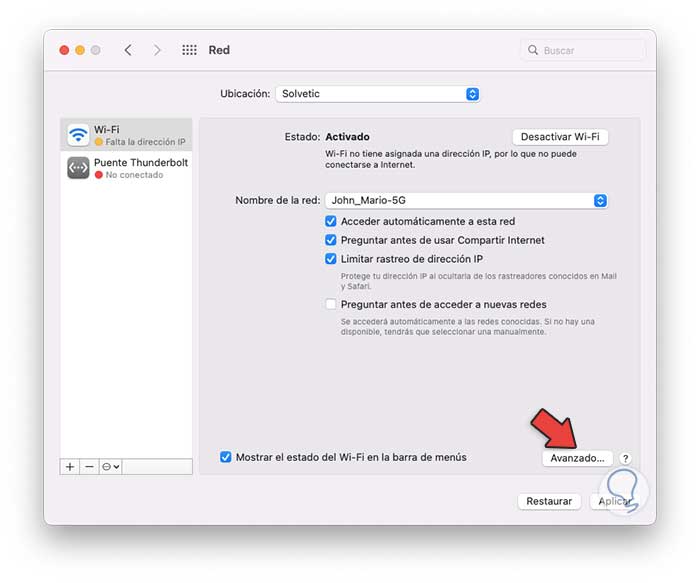Close the Red window
Image resolution: width=700 pixels, height=583 pixels.
pos(64,50)
